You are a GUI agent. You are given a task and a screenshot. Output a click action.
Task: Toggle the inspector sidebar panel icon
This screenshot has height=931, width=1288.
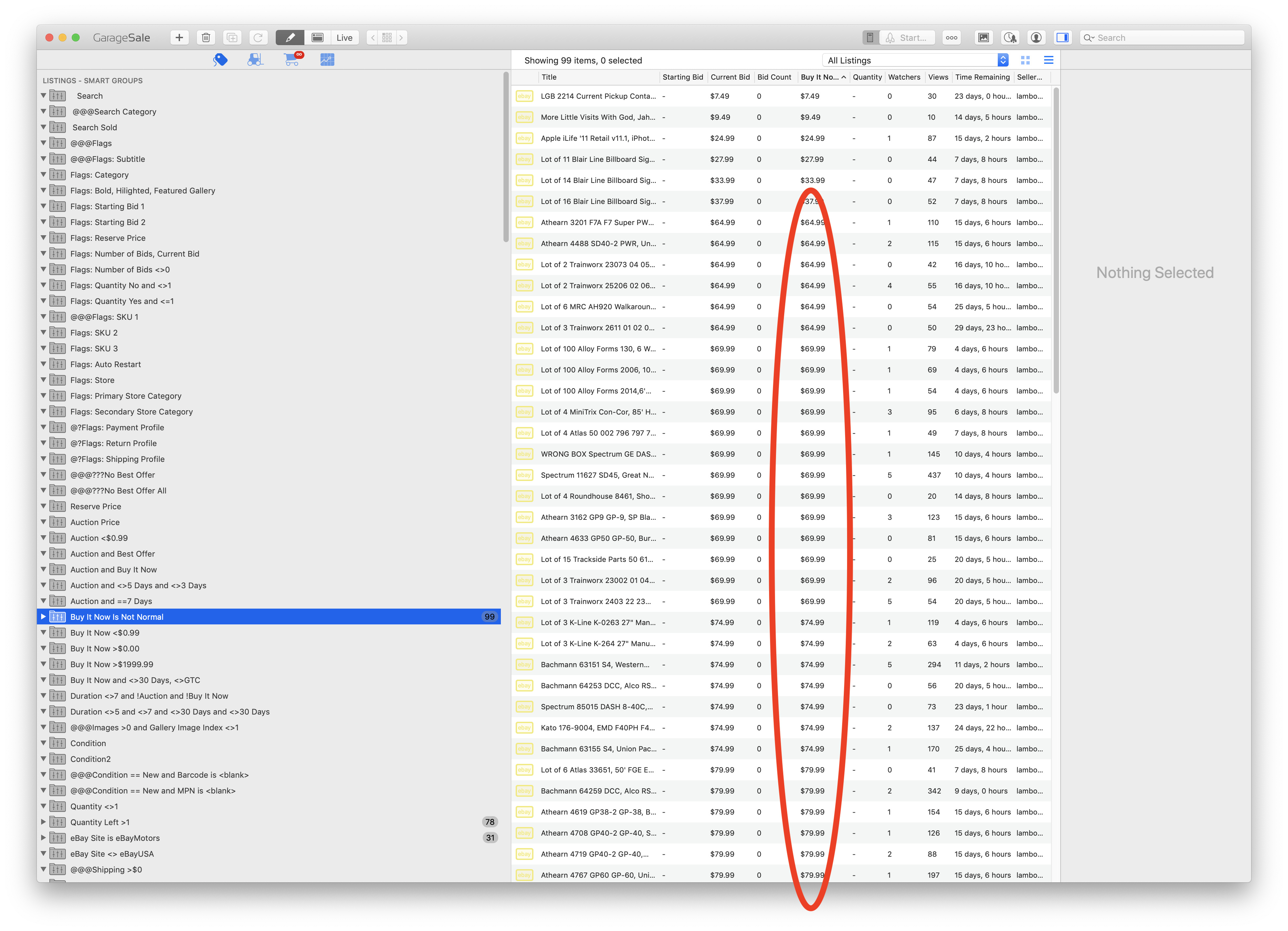pyautogui.click(x=1063, y=38)
